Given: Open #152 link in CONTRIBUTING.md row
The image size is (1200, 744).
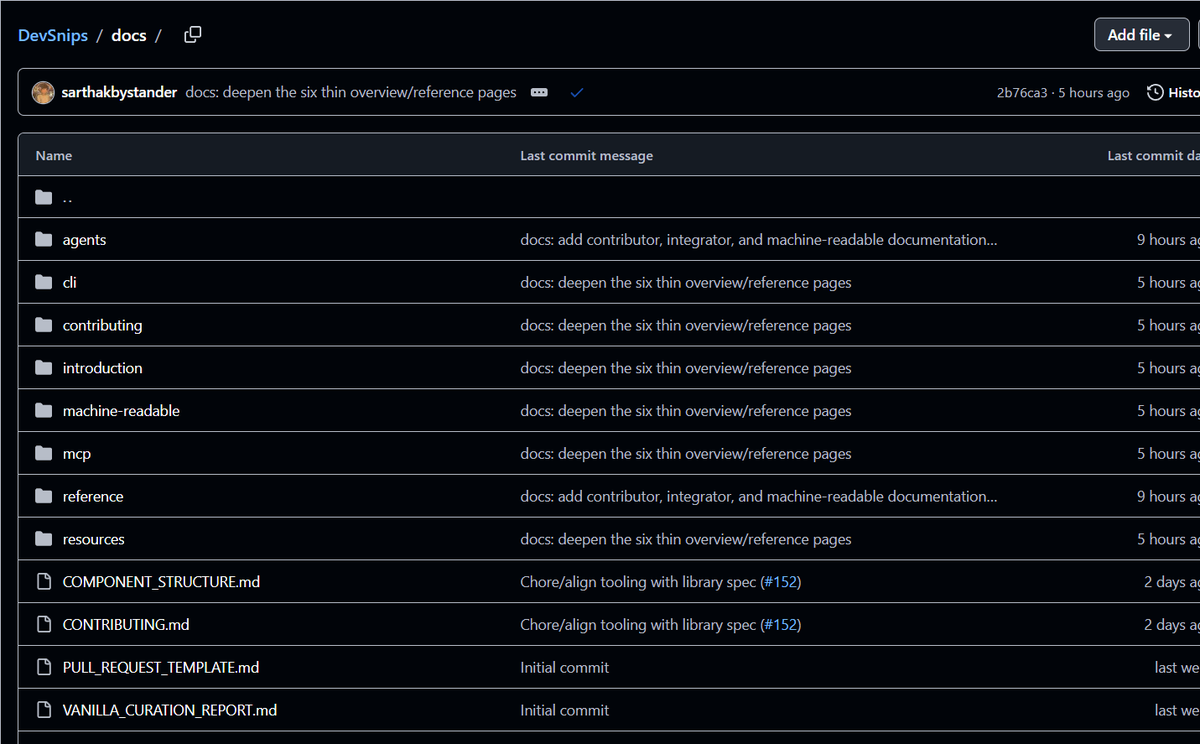Looking at the screenshot, I should [x=781, y=625].
